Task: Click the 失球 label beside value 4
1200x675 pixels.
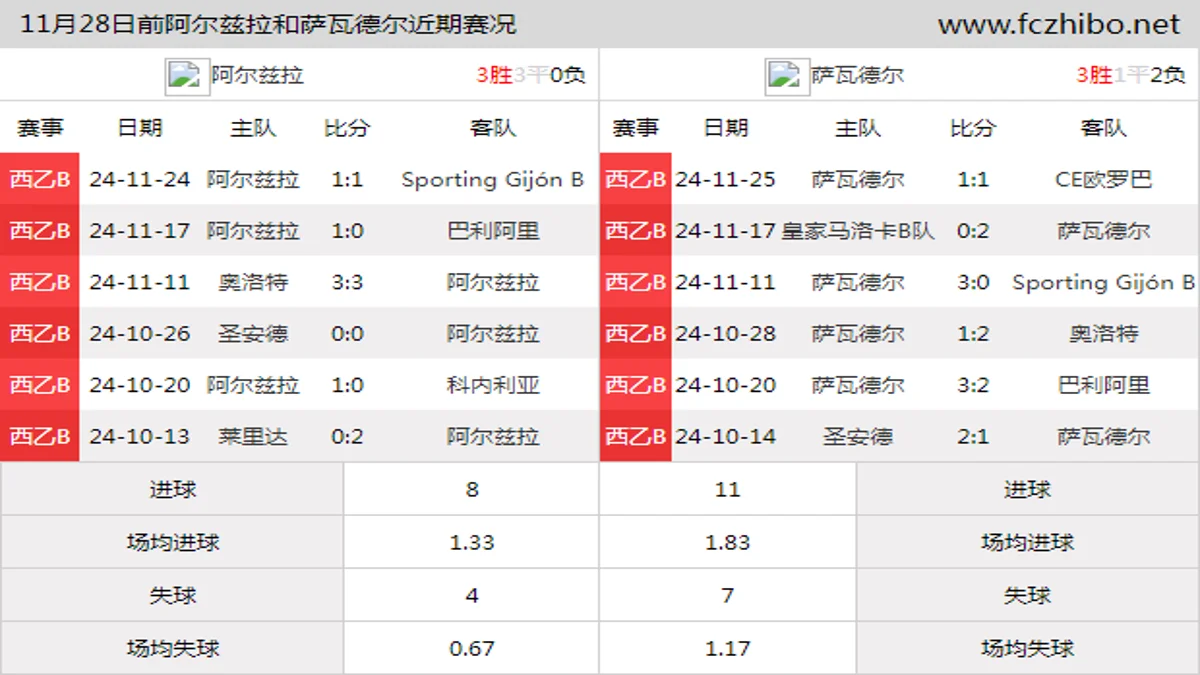Action: [173, 596]
